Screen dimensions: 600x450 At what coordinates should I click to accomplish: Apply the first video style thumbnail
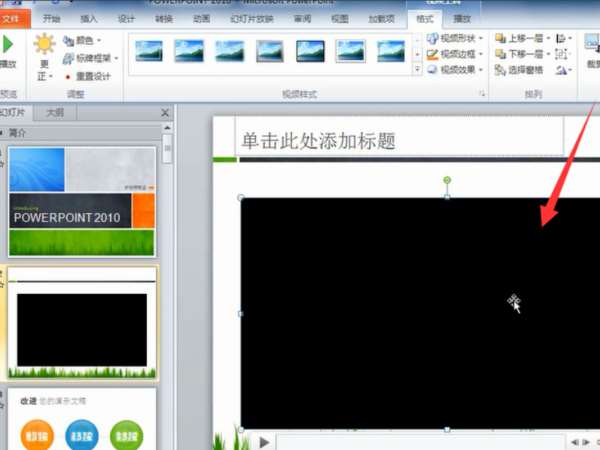point(149,51)
